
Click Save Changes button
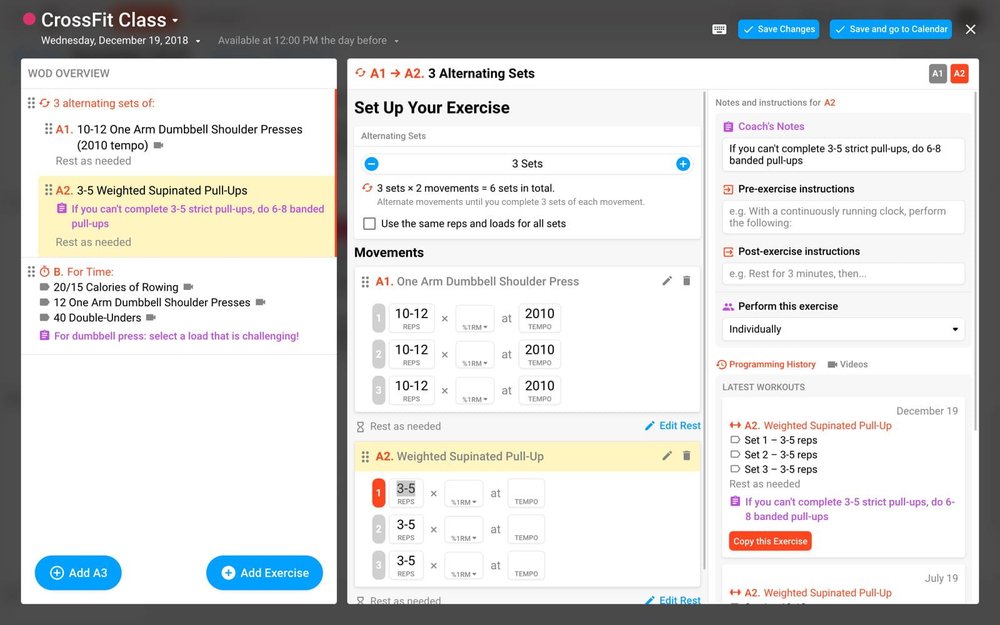pos(779,29)
